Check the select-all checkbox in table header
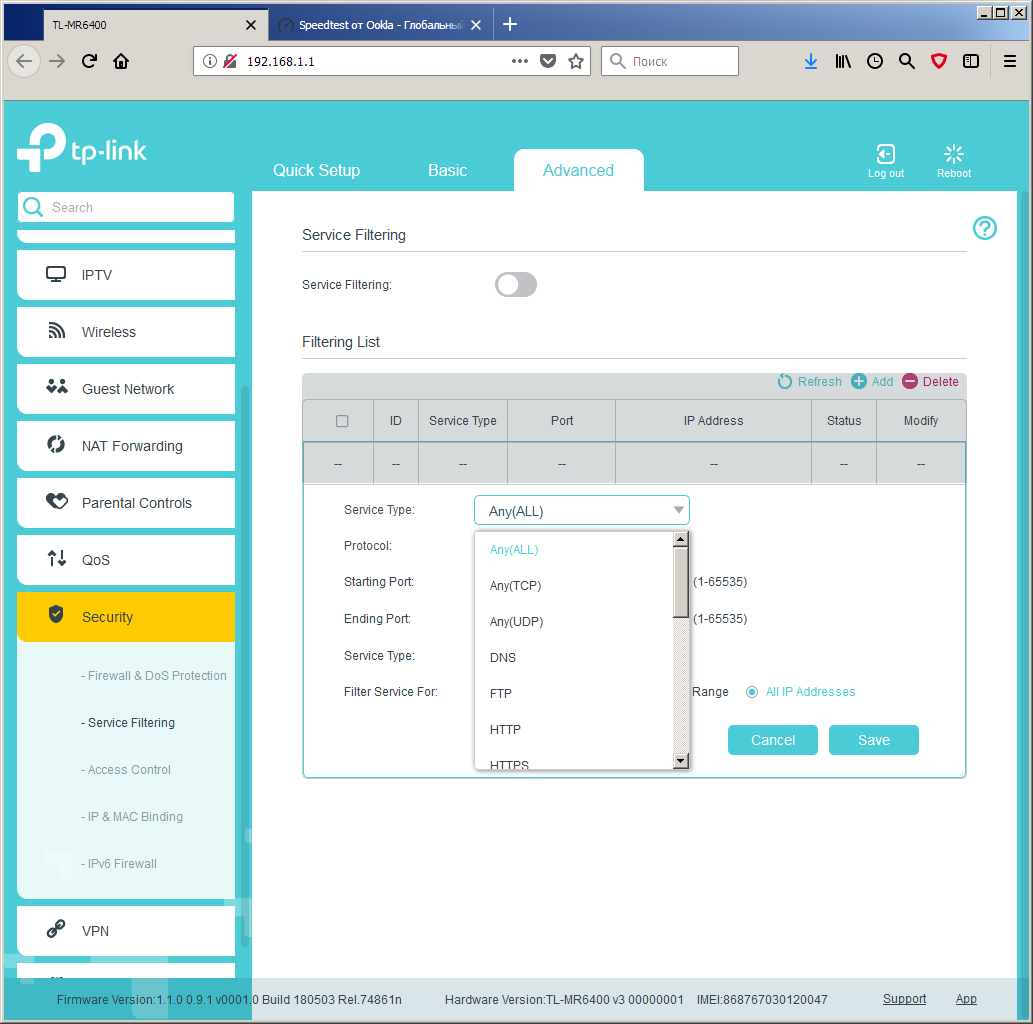 (x=342, y=421)
